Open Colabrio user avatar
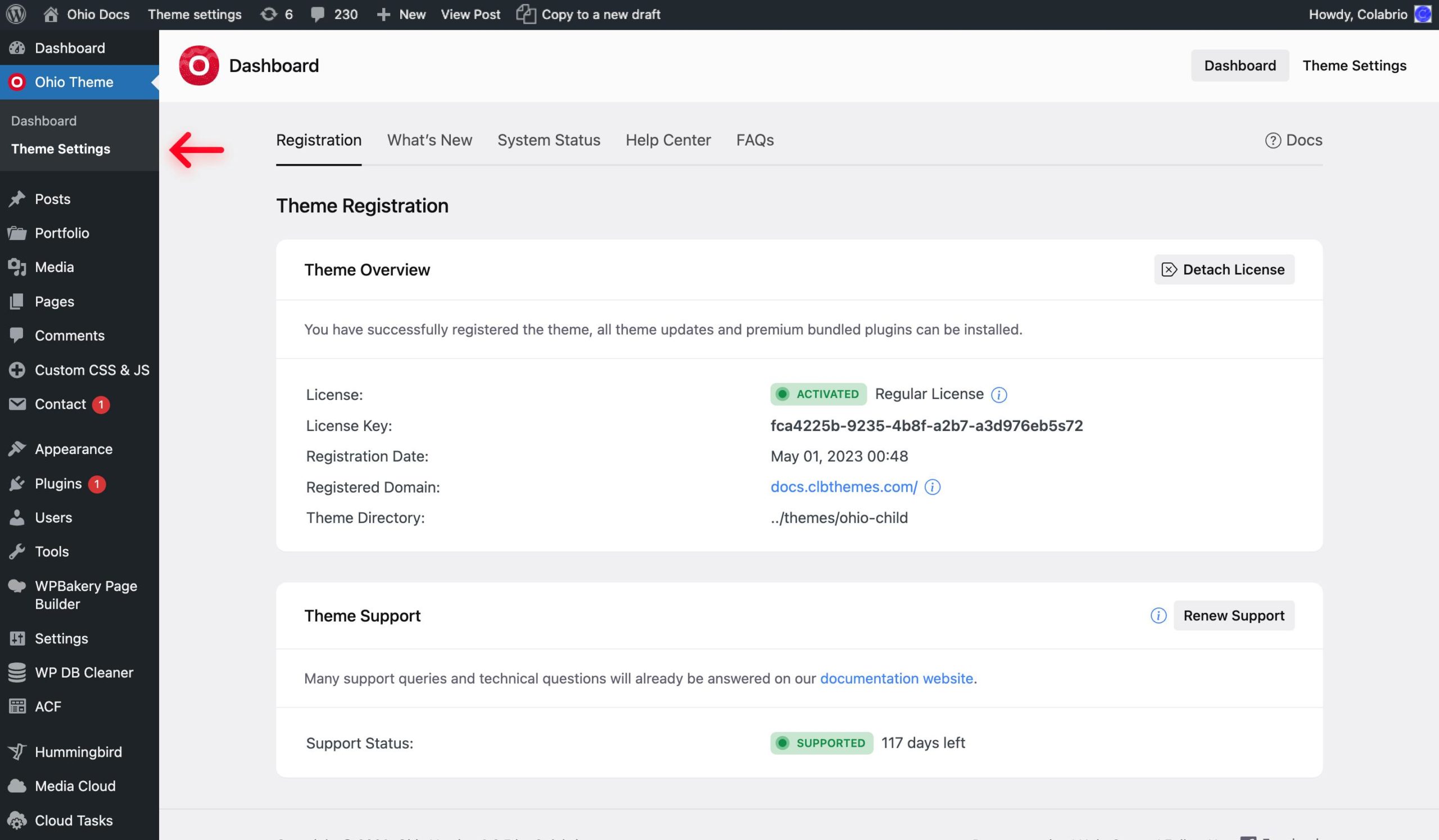The height and width of the screenshot is (840, 1439). click(1422, 14)
